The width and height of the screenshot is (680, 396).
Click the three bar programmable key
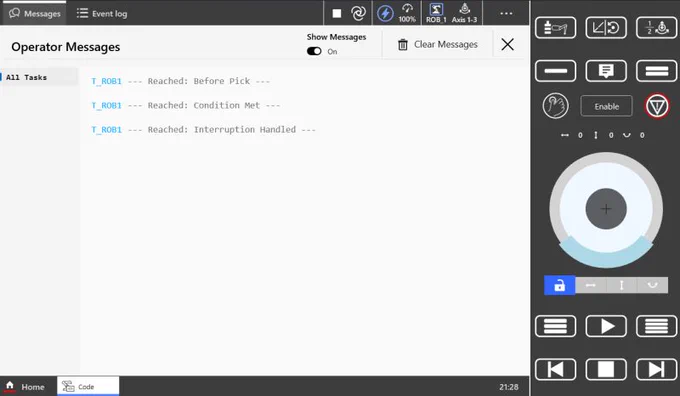tap(556, 326)
